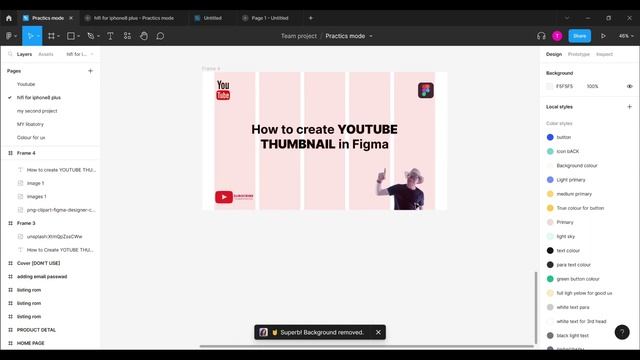Open the Resources tool
The image size is (640, 360).
[127, 36]
